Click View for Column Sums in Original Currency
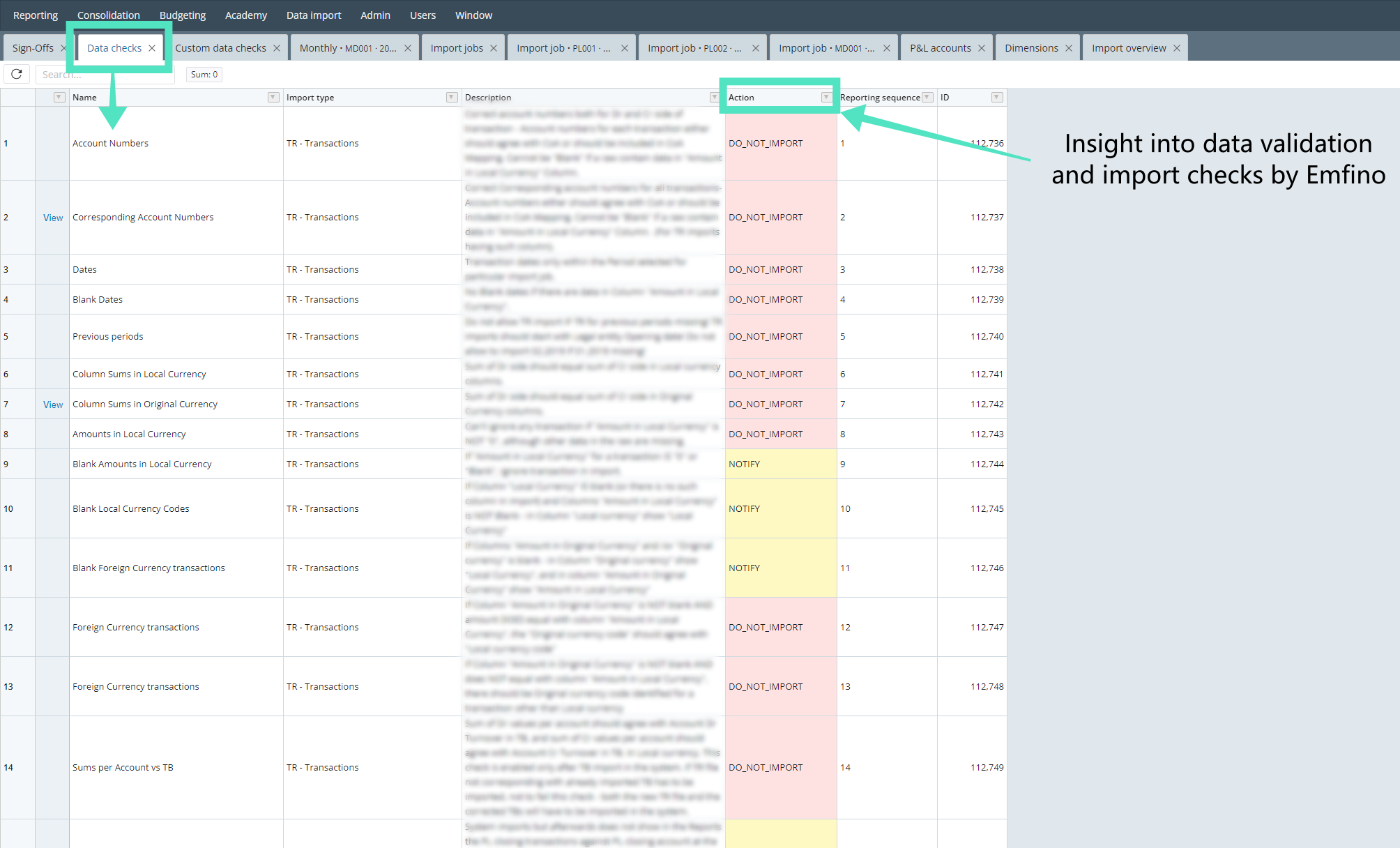 [x=52, y=404]
